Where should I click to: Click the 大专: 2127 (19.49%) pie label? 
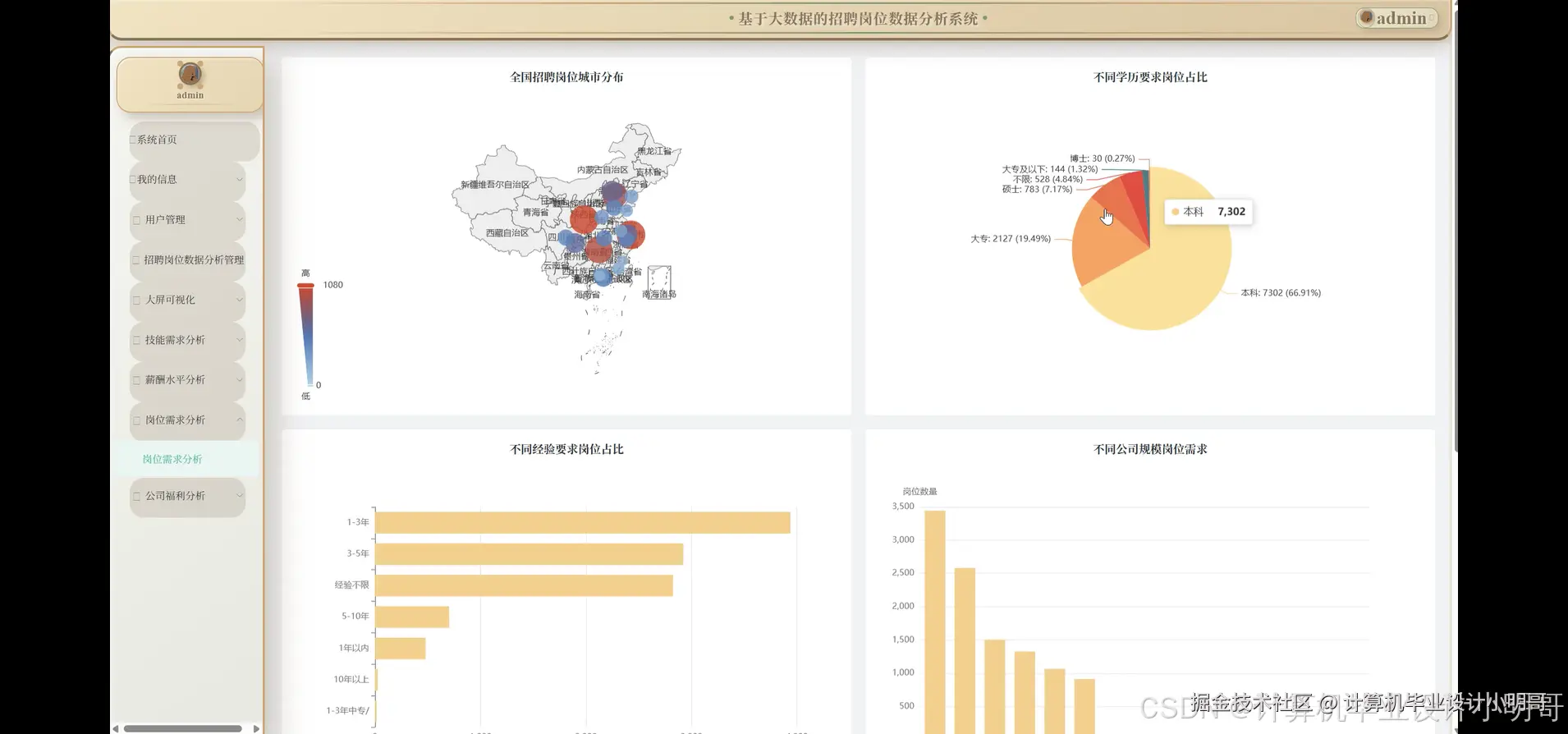[x=1011, y=239]
